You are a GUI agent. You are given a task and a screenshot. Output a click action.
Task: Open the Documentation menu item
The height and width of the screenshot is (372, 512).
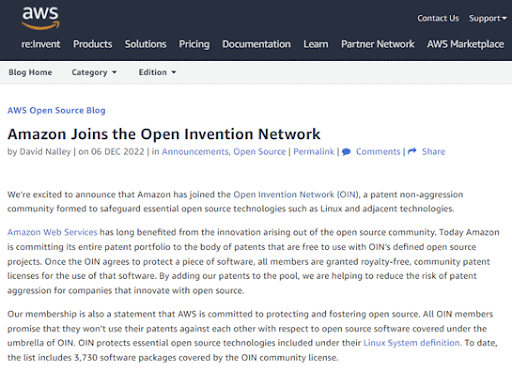point(256,44)
